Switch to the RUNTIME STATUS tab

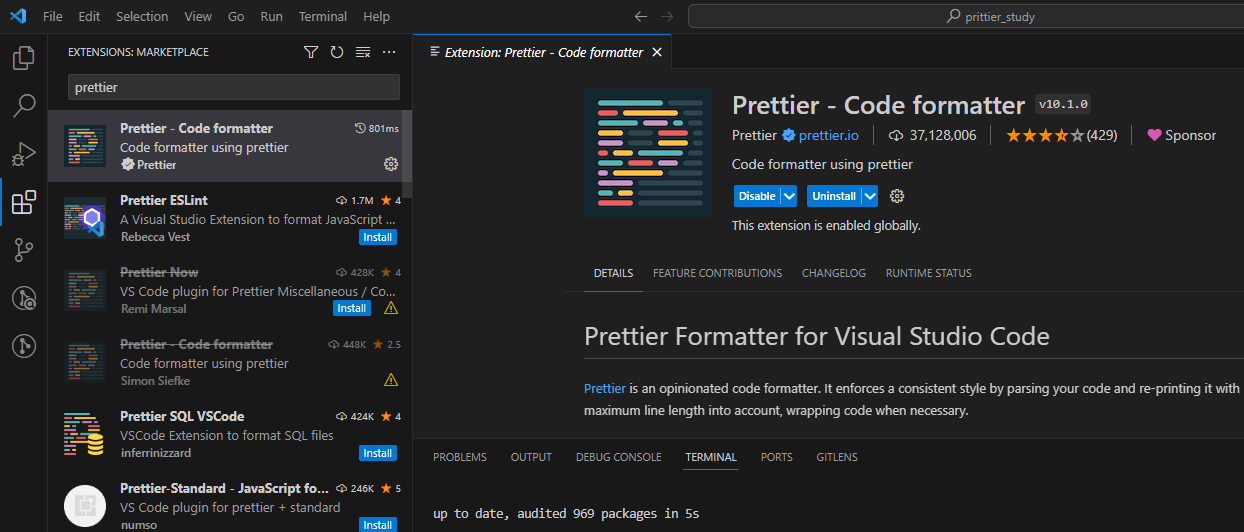click(x=928, y=273)
